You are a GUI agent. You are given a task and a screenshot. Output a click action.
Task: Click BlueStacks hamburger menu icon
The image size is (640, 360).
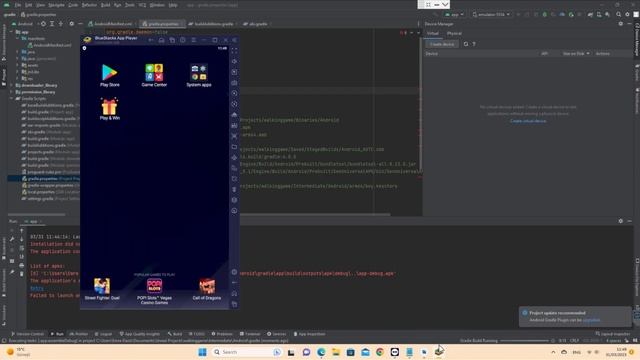[193, 40]
